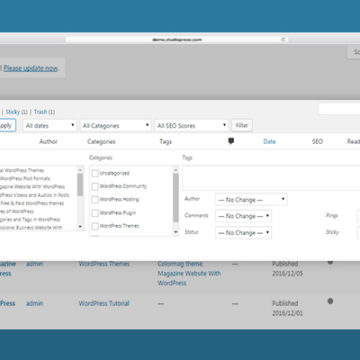
Task: Open the All Categories filter dropdown
Action: click(116, 126)
